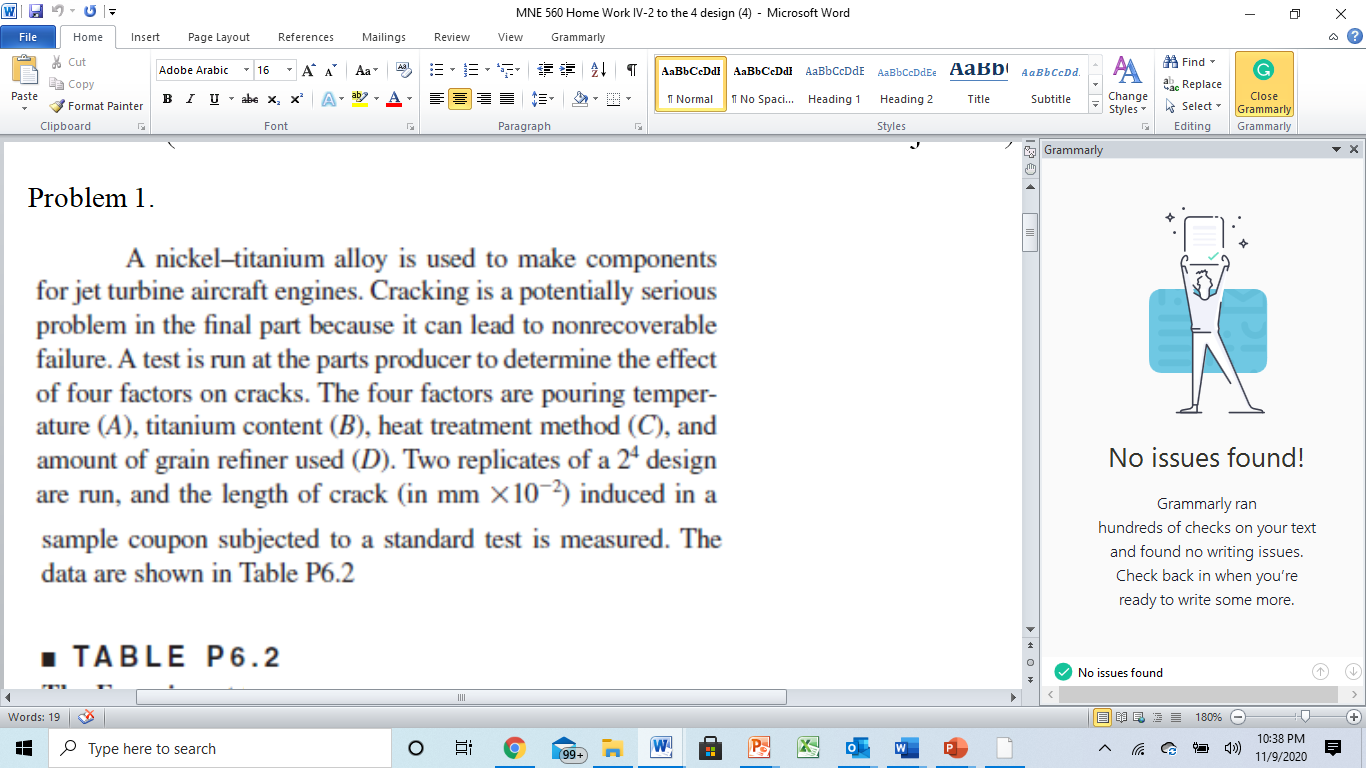Click the Find binoculars button
The image size is (1366, 768).
1189,62
